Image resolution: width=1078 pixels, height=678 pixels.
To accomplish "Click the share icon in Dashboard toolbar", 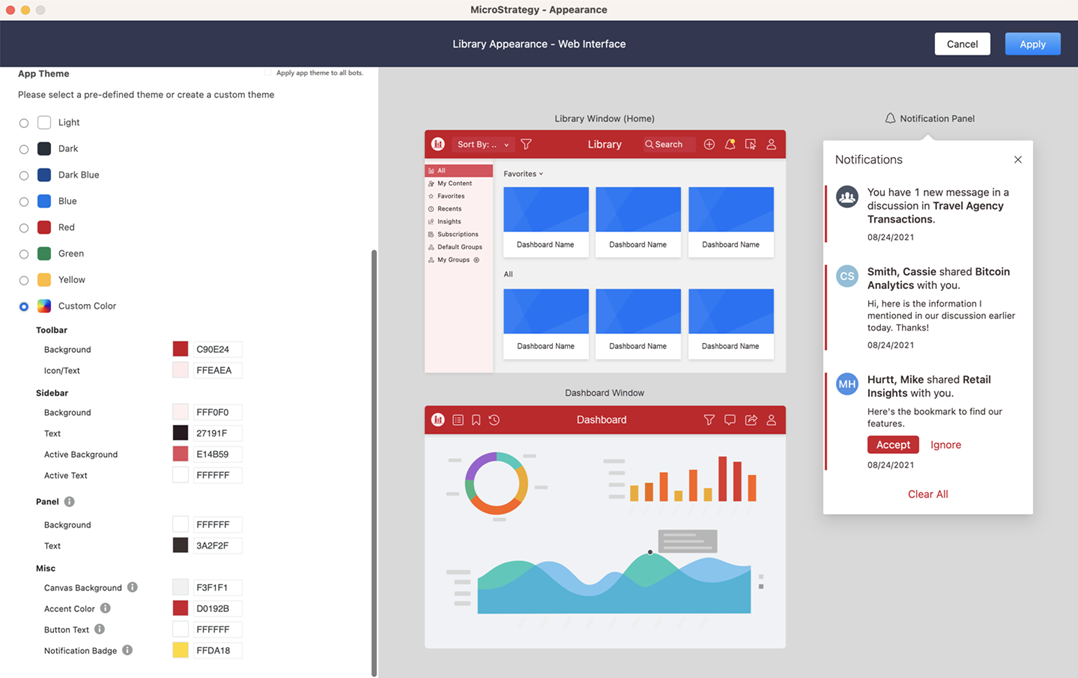I will point(751,420).
